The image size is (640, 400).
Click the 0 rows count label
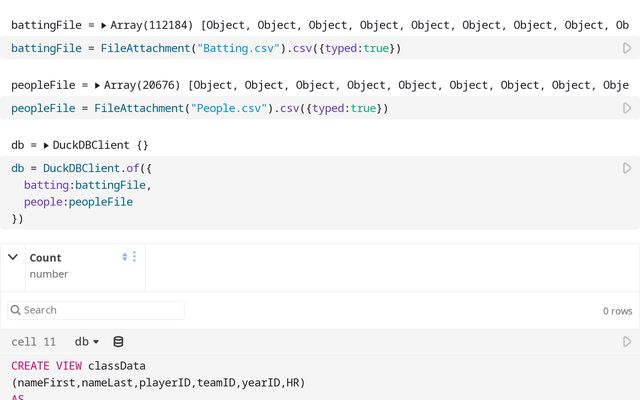click(x=617, y=311)
